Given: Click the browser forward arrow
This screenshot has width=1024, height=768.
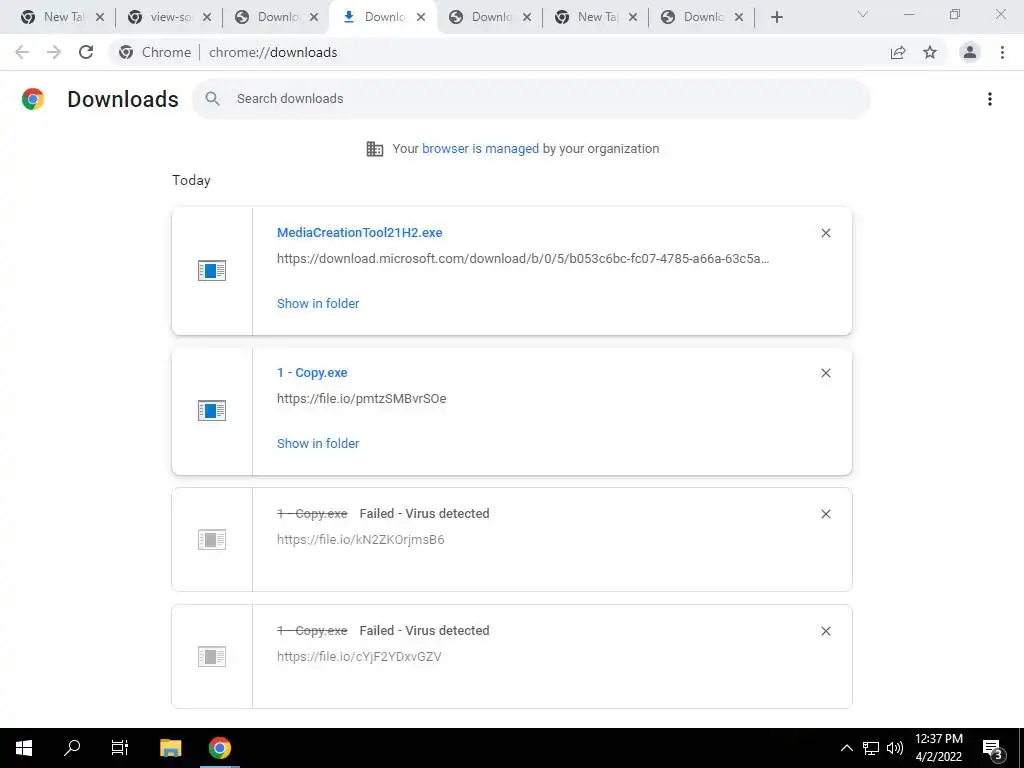Looking at the screenshot, I should tap(54, 52).
